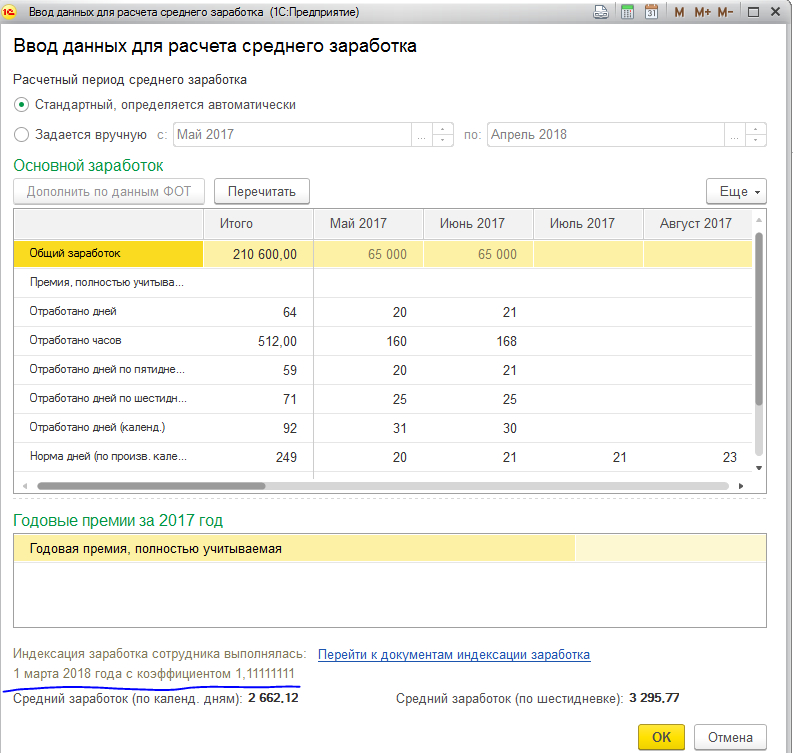
Task: Select the 'Стандартный, определяется автоматически' radio option
Action: tap(21, 105)
